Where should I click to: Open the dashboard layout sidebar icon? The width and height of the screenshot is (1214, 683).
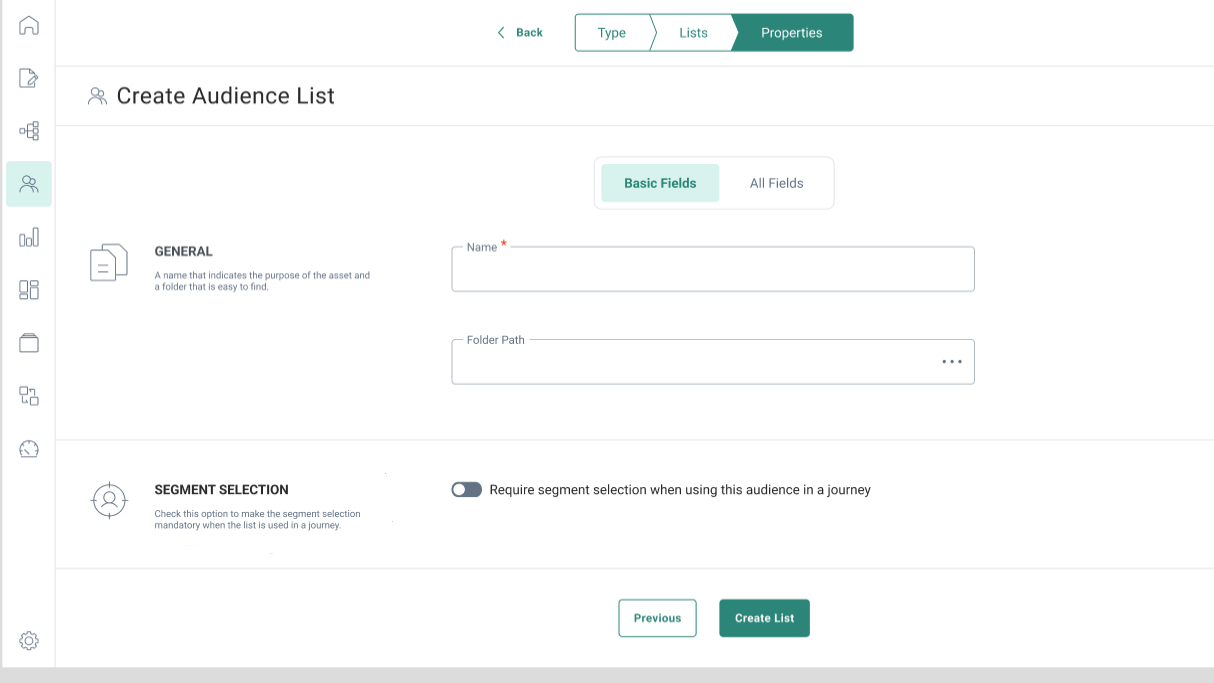pos(29,290)
